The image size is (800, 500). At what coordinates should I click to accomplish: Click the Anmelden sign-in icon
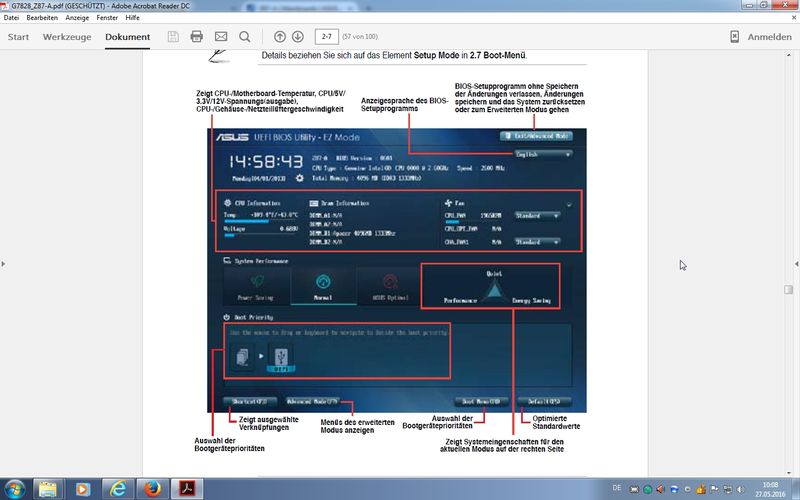coord(735,37)
